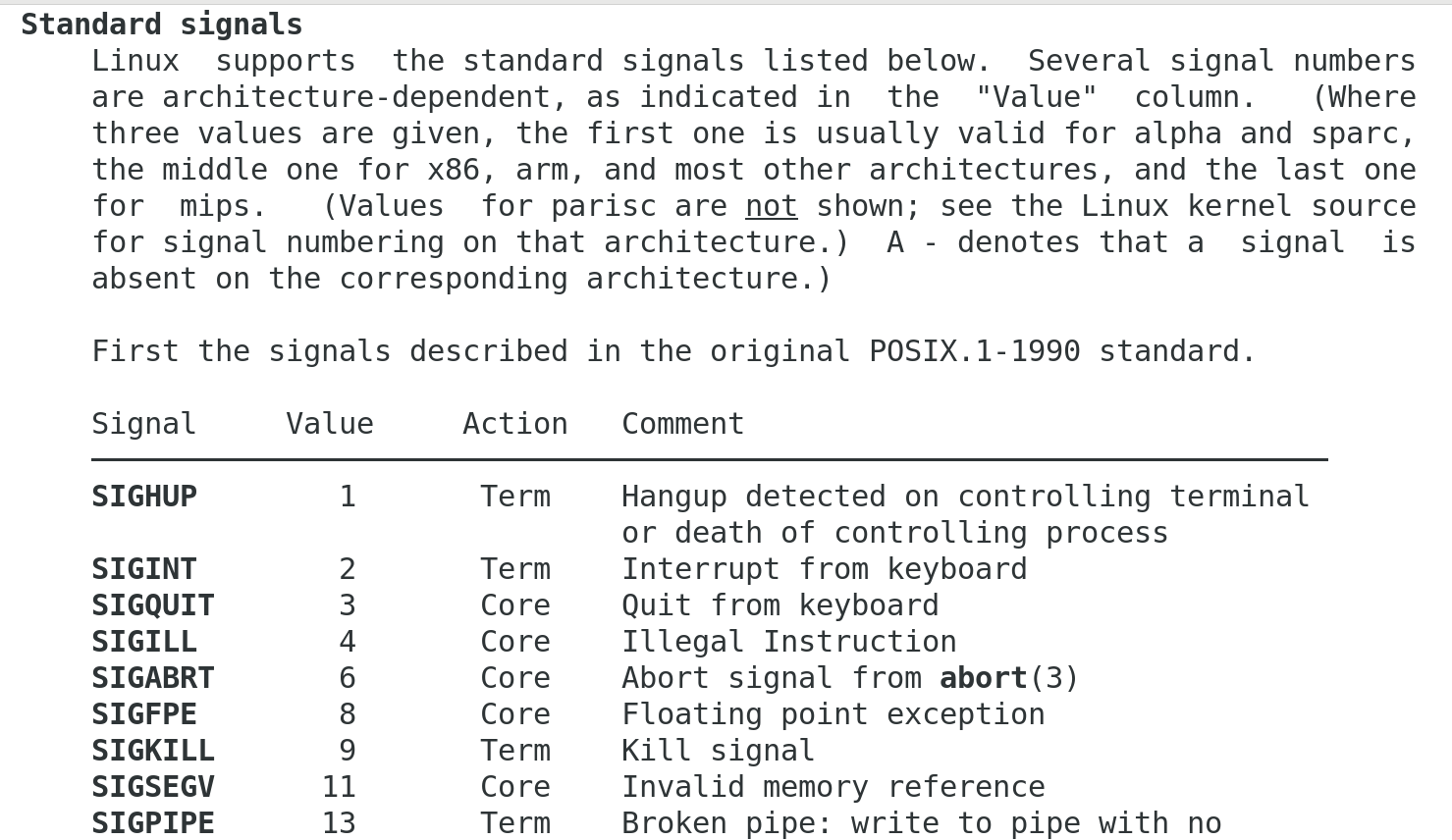The height and width of the screenshot is (840, 1452).
Task: Click the "Signal" column header
Action: coord(144,424)
